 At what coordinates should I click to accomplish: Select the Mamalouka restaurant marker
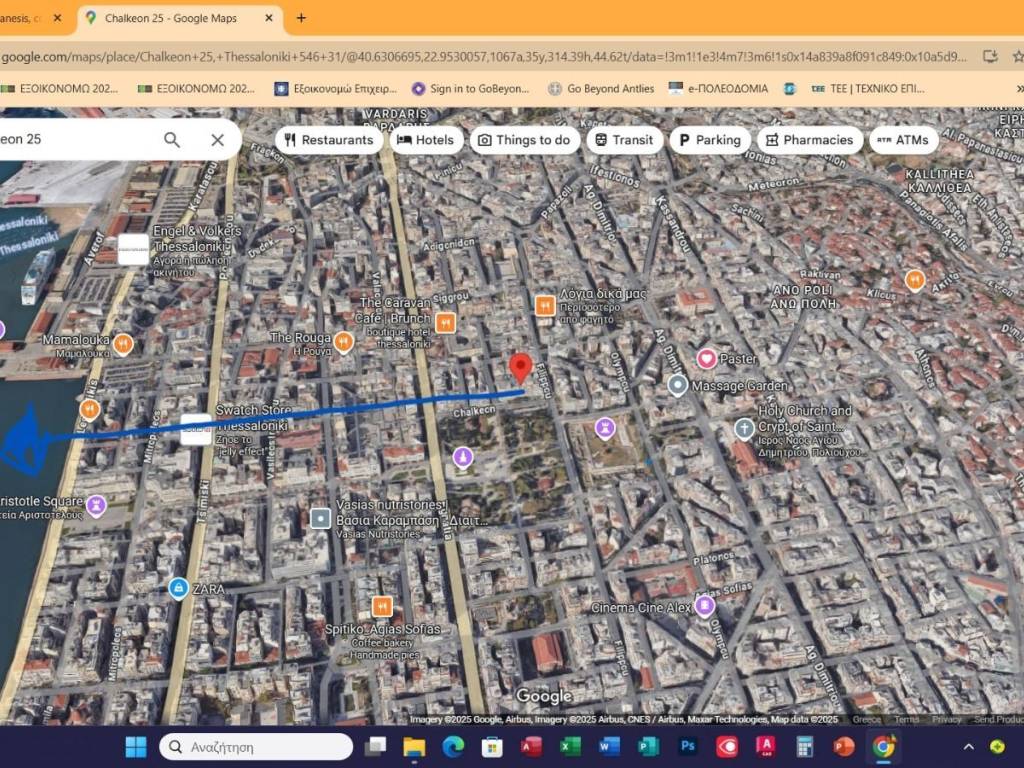123,344
